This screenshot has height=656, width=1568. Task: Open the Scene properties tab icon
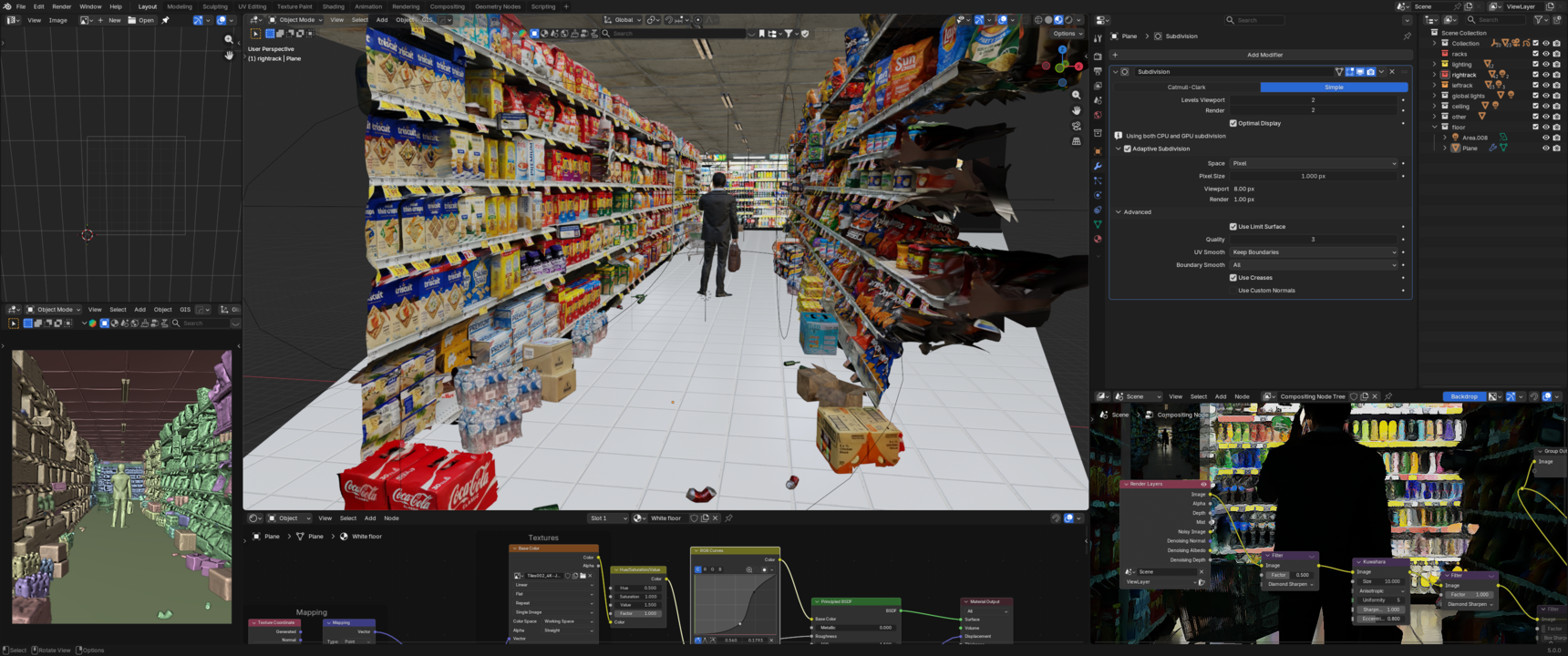point(1098,100)
